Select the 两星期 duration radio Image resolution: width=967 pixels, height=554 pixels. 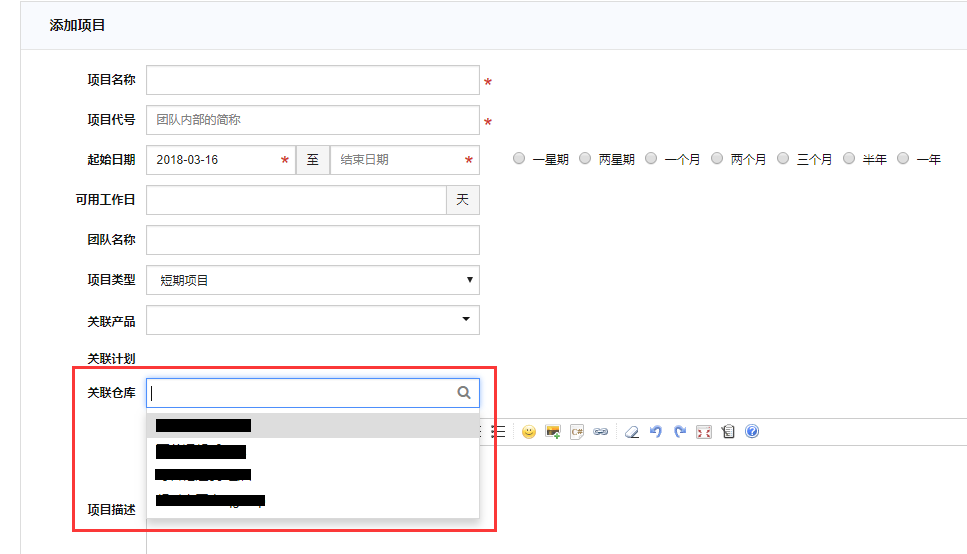coord(585,159)
